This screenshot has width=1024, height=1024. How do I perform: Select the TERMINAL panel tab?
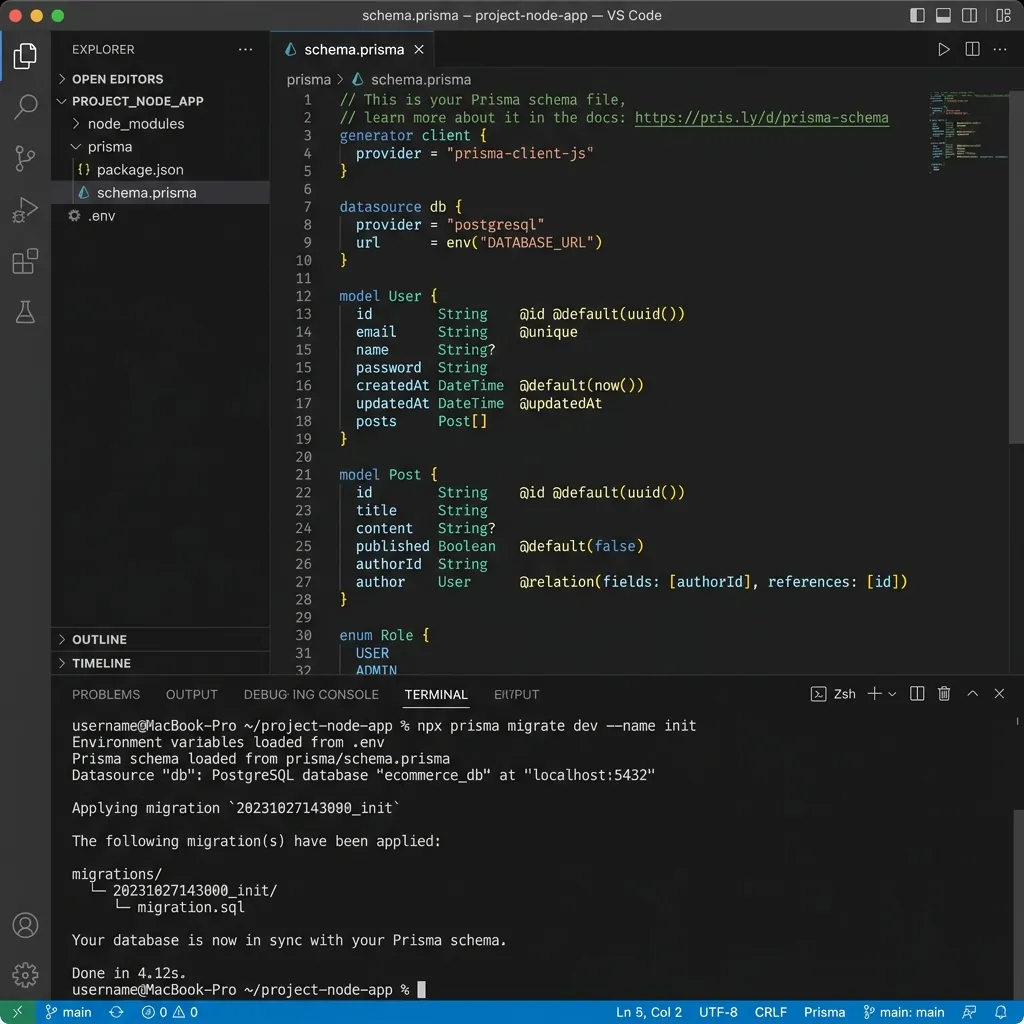click(x=436, y=694)
